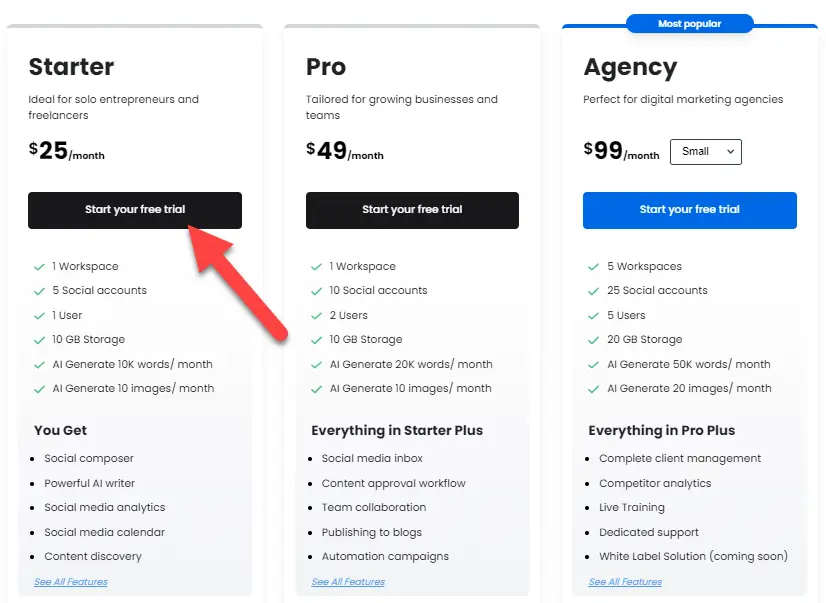This screenshot has height=603, width=826.
Task: Open See All Features under Agency
Action: tap(624, 581)
